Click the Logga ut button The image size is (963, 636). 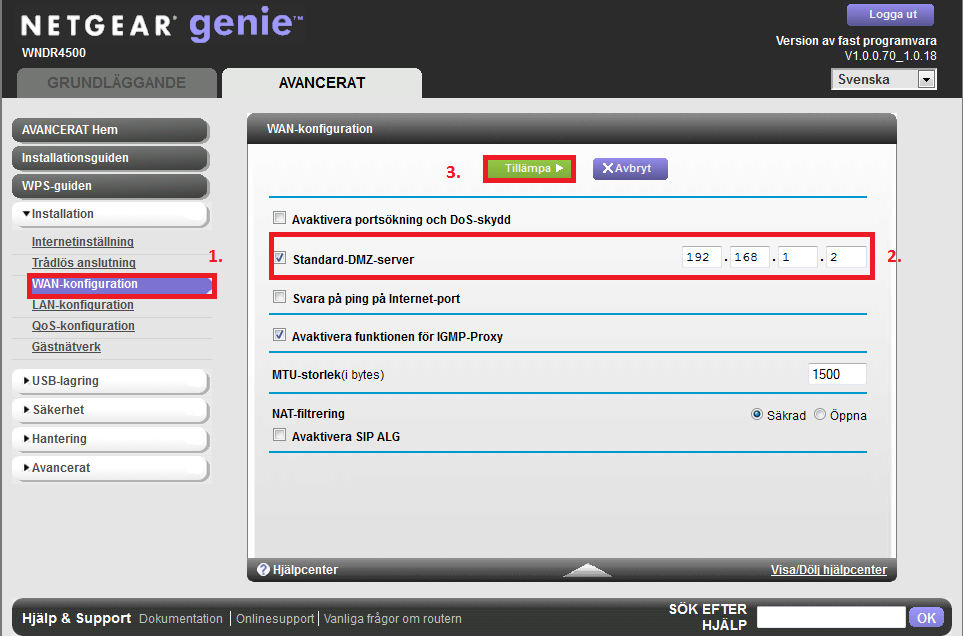coord(889,14)
